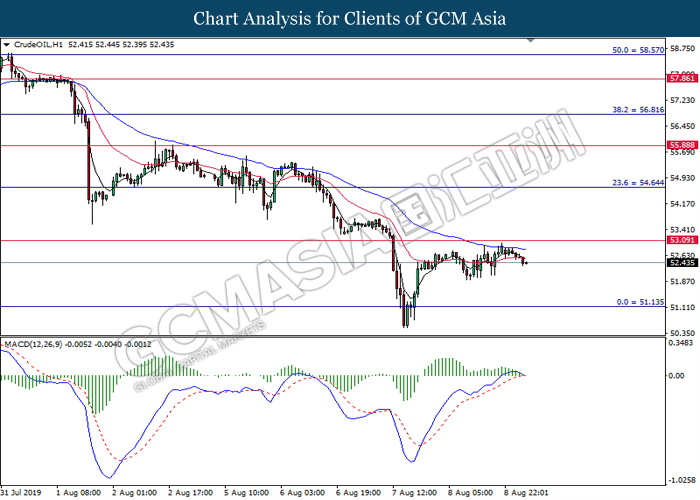Select the current price 52.435 marker
The height and width of the screenshot is (500, 700).
coord(681,263)
